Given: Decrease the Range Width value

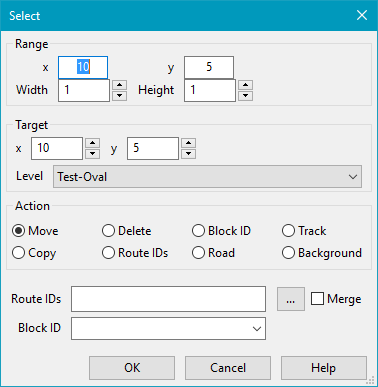Looking at the screenshot, I should click(119, 96).
